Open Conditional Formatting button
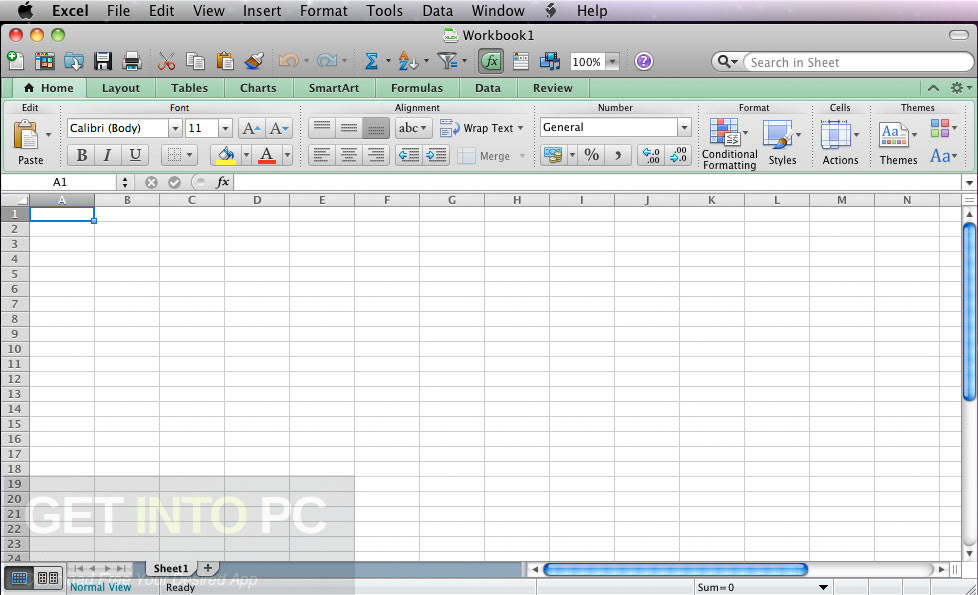The image size is (978, 595). (729, 143)
